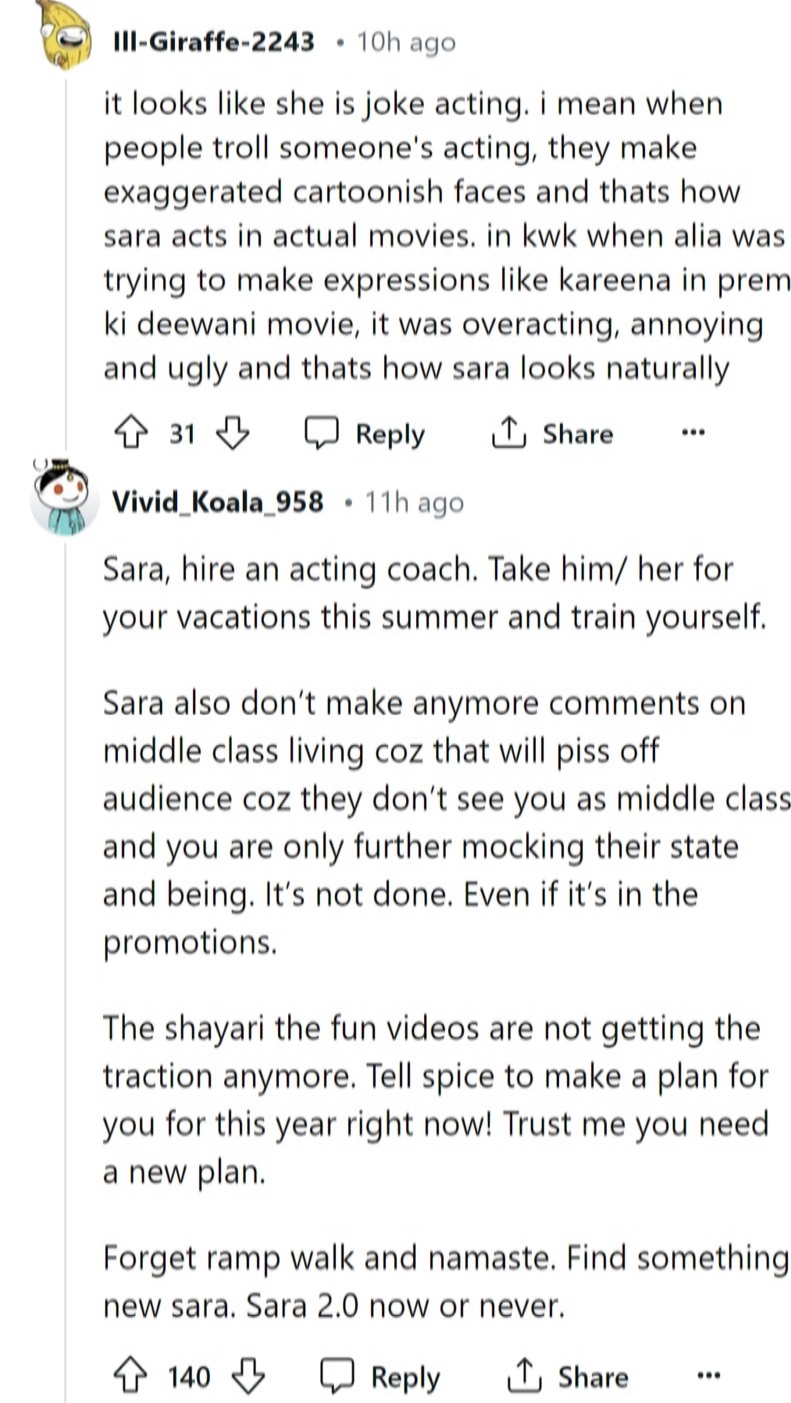Click the upvote arrow on Ill-Giraffe-2243's comment
Image resolution: width=791 pixels, height=1403 pixels.
pyautogui.click(x=129, y=432)
